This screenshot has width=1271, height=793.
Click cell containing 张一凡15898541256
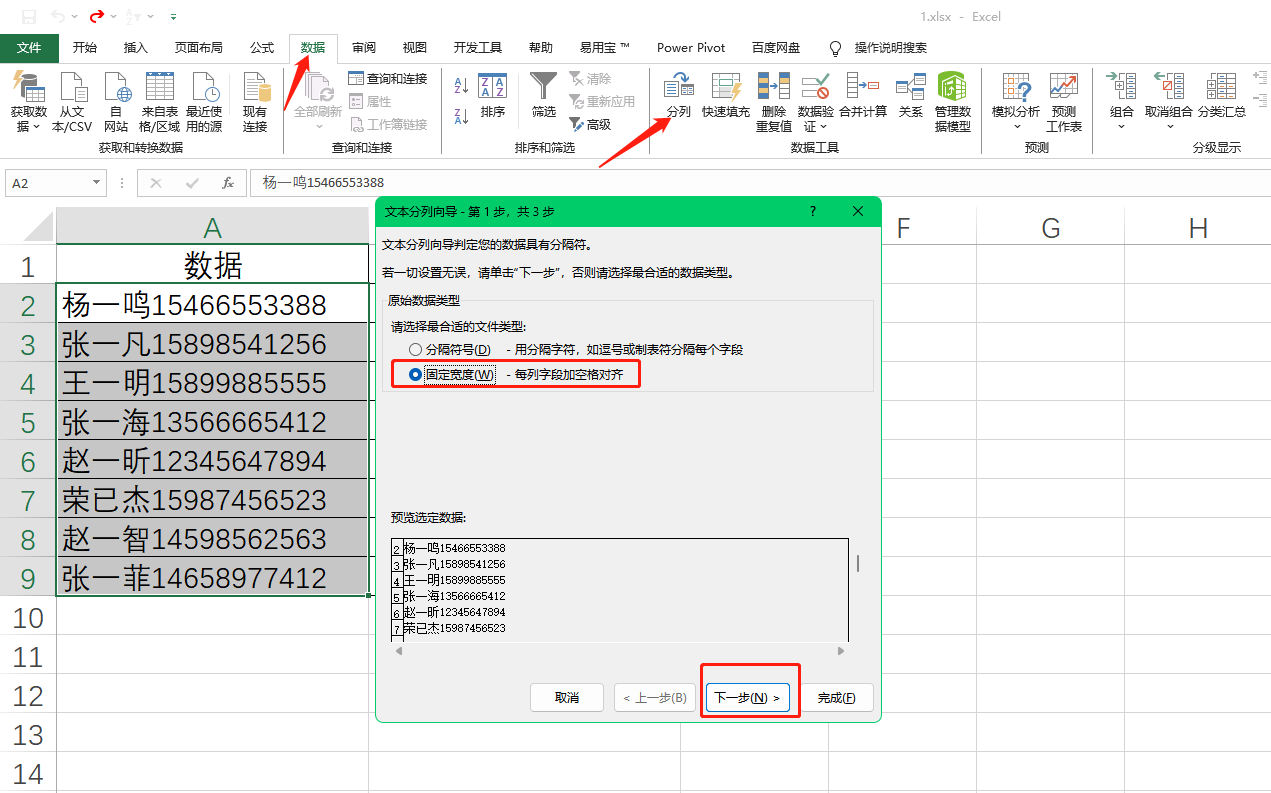[212, 344]
